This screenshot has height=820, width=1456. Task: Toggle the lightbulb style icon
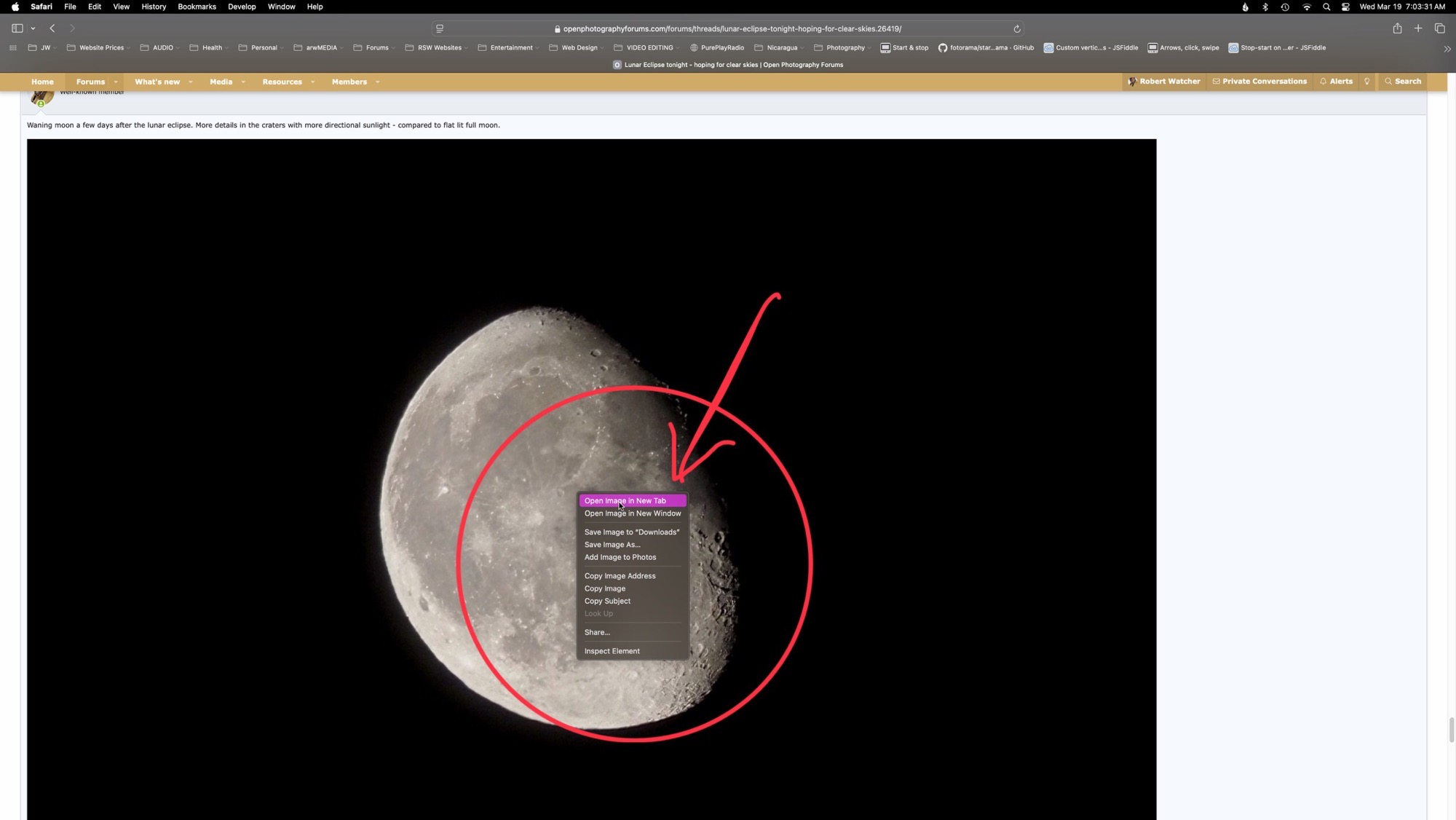[x=1367, y=82]
